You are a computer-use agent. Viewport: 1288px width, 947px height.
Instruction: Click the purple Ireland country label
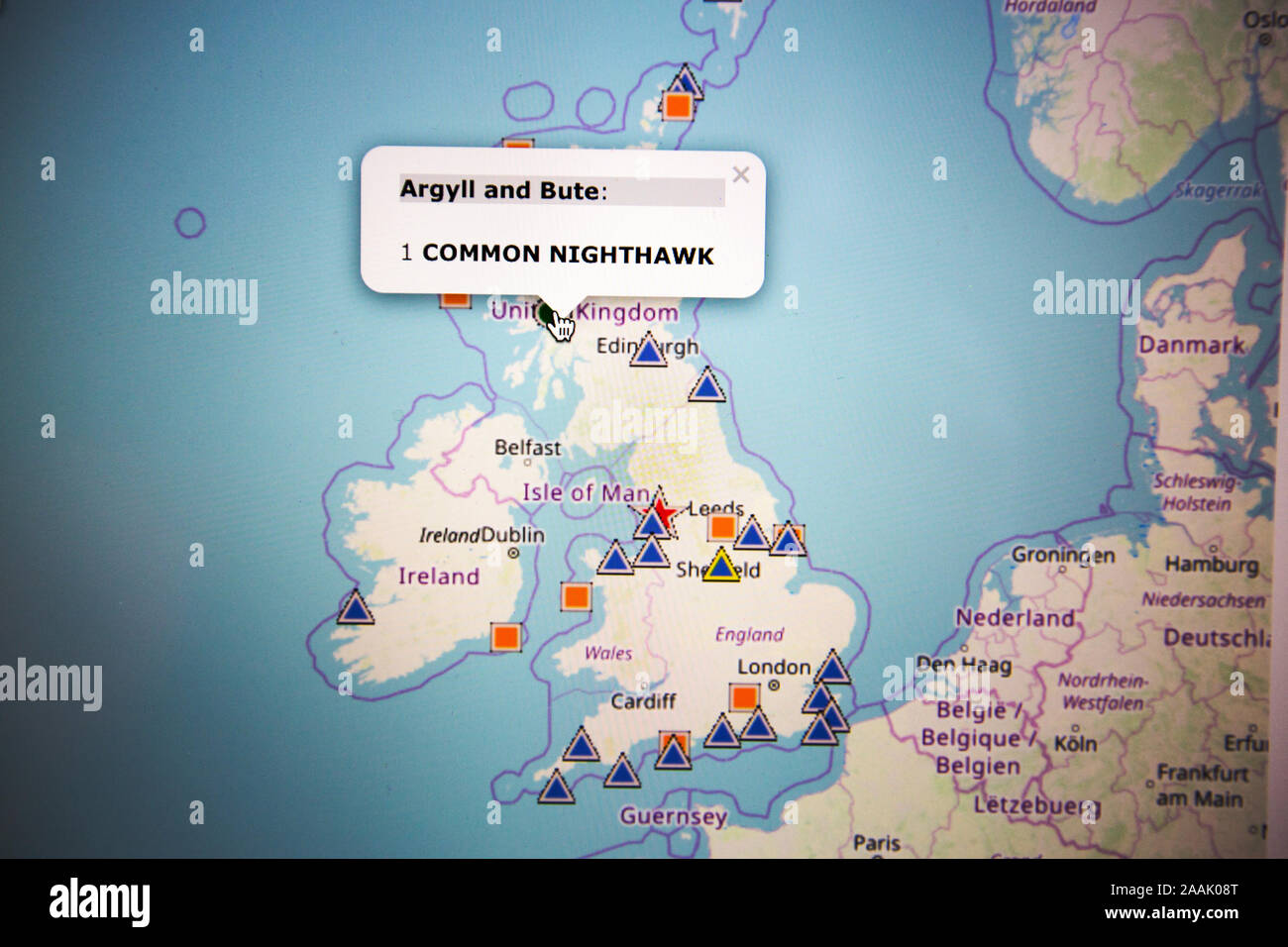pos(438,577)
